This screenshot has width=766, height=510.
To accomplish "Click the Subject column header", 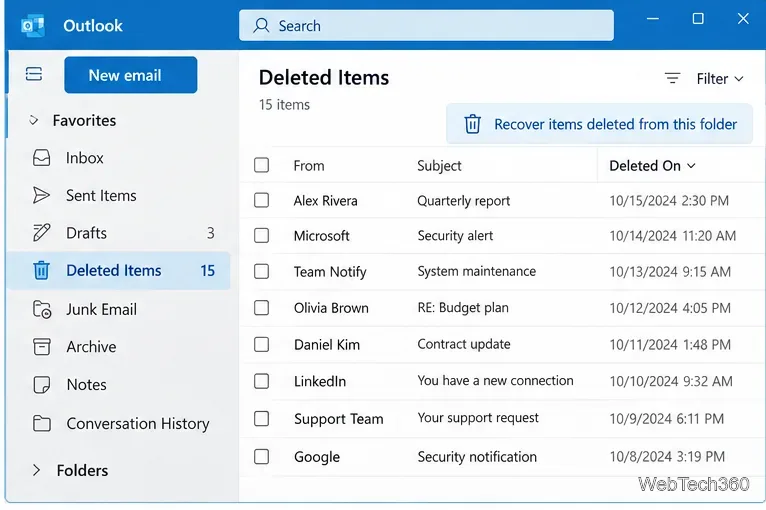I will tap(439, 166).
